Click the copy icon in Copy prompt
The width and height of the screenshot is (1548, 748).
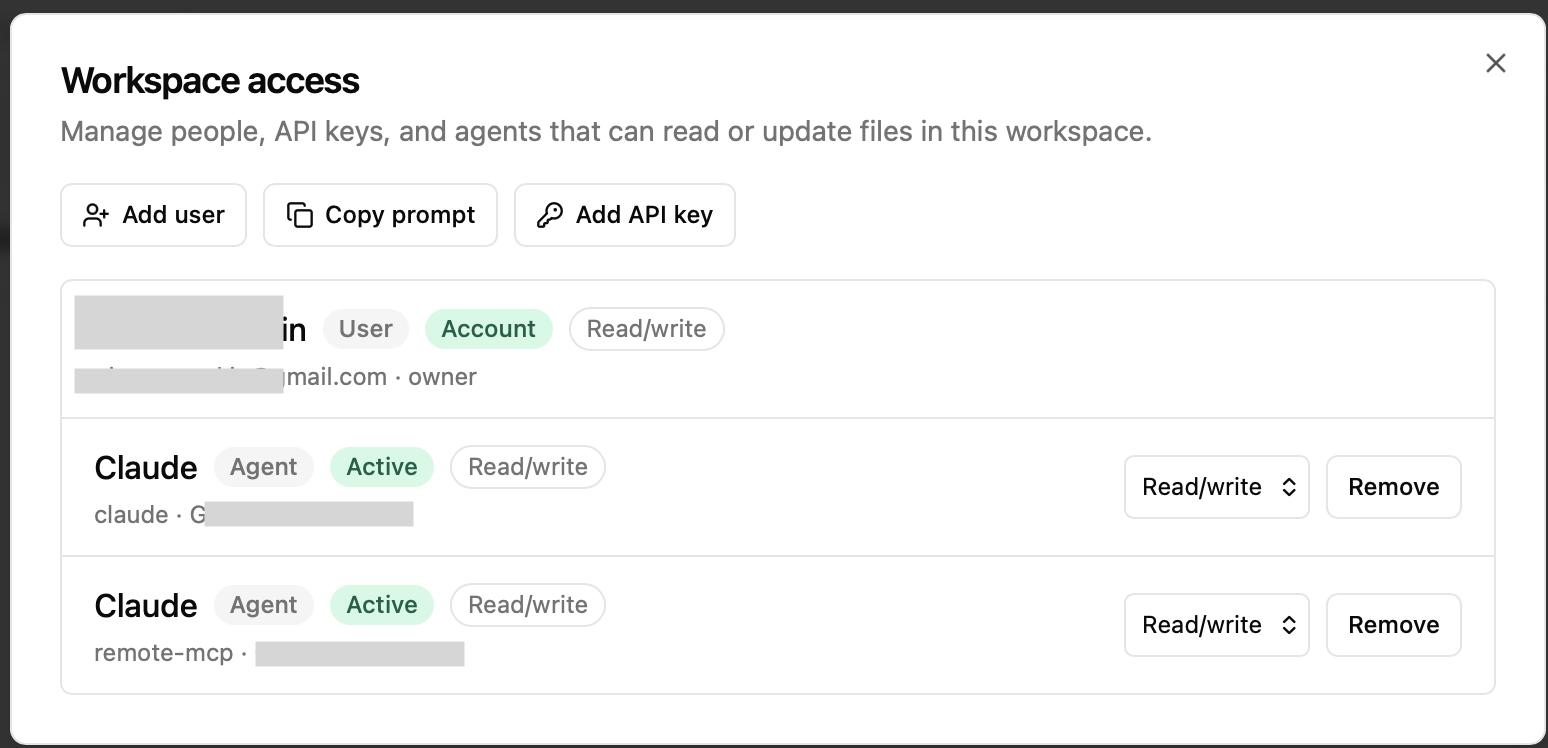299,215
